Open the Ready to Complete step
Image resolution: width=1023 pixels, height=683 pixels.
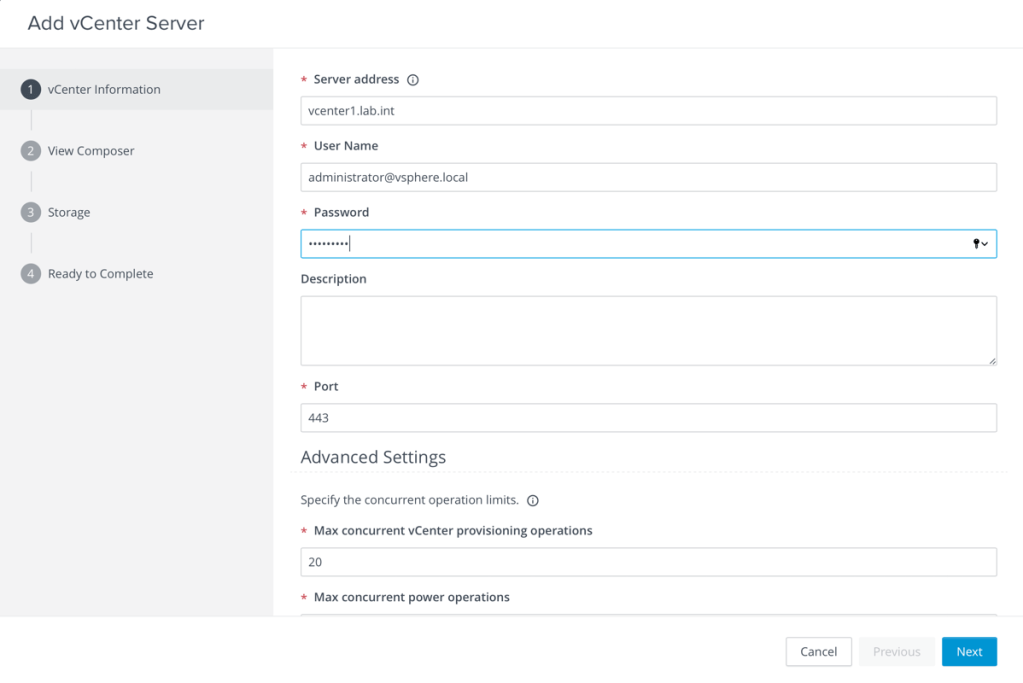tap(100, 274)
